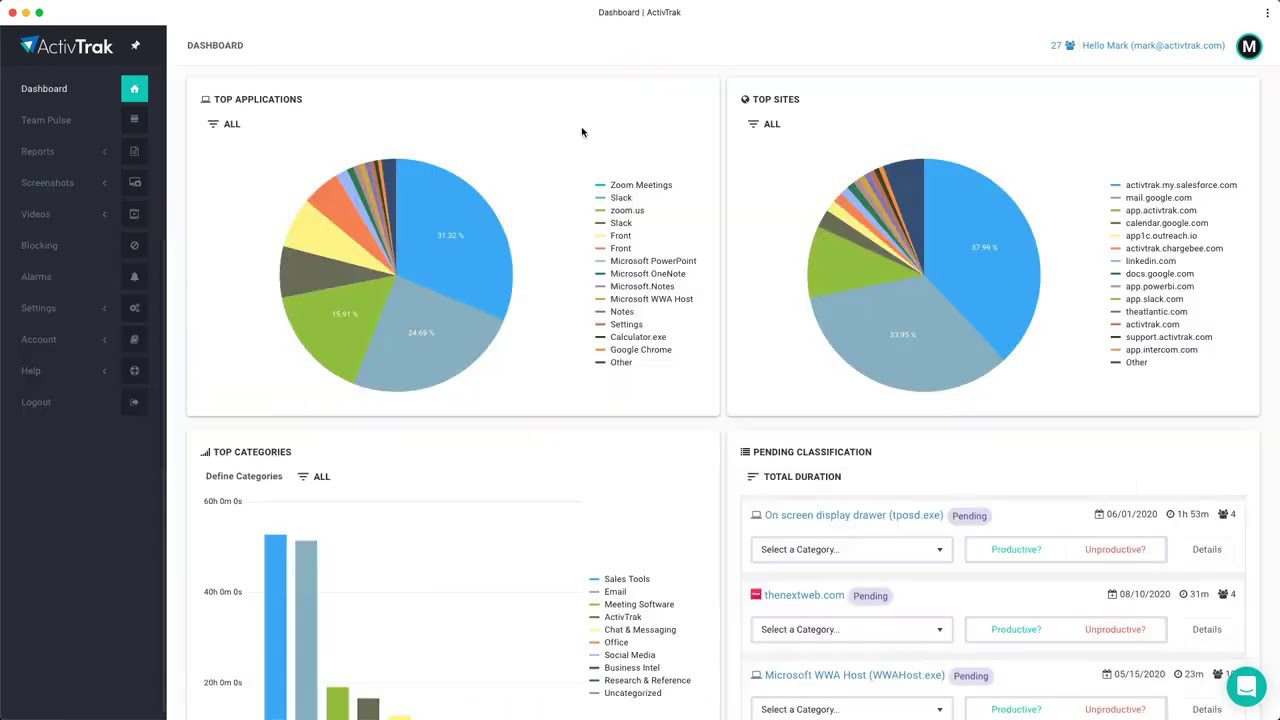Image resolution: width=1280 pixels, height=720 pixels.
Task: Click the Screenshots sidebar icon
Action: tap(134, 183)
